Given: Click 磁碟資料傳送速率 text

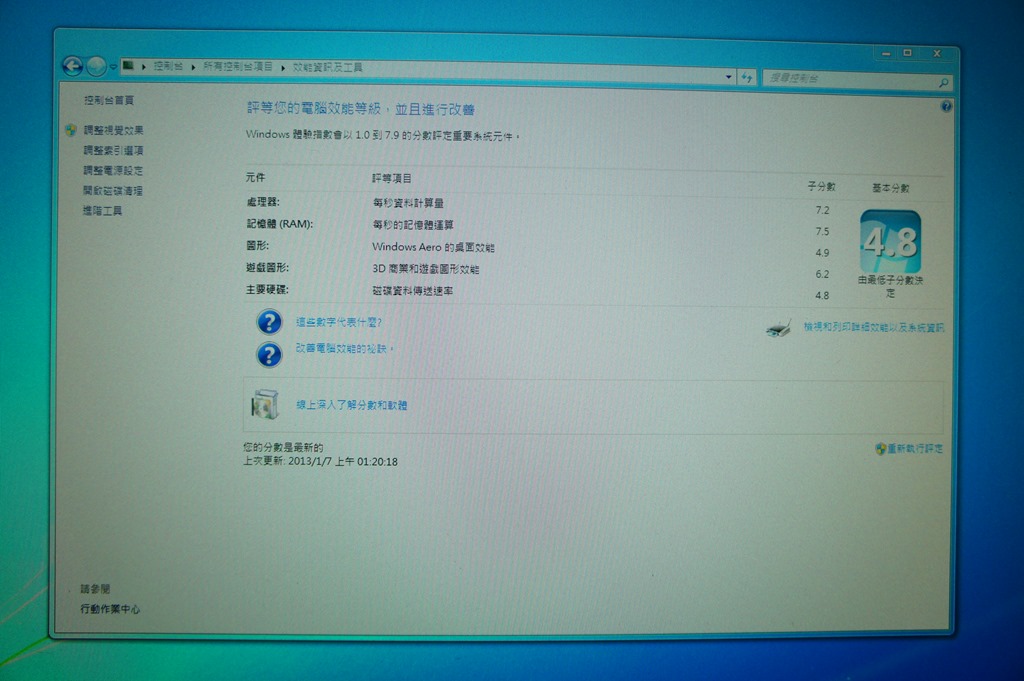Looking at the screenshot, I should tap(413, 291).
